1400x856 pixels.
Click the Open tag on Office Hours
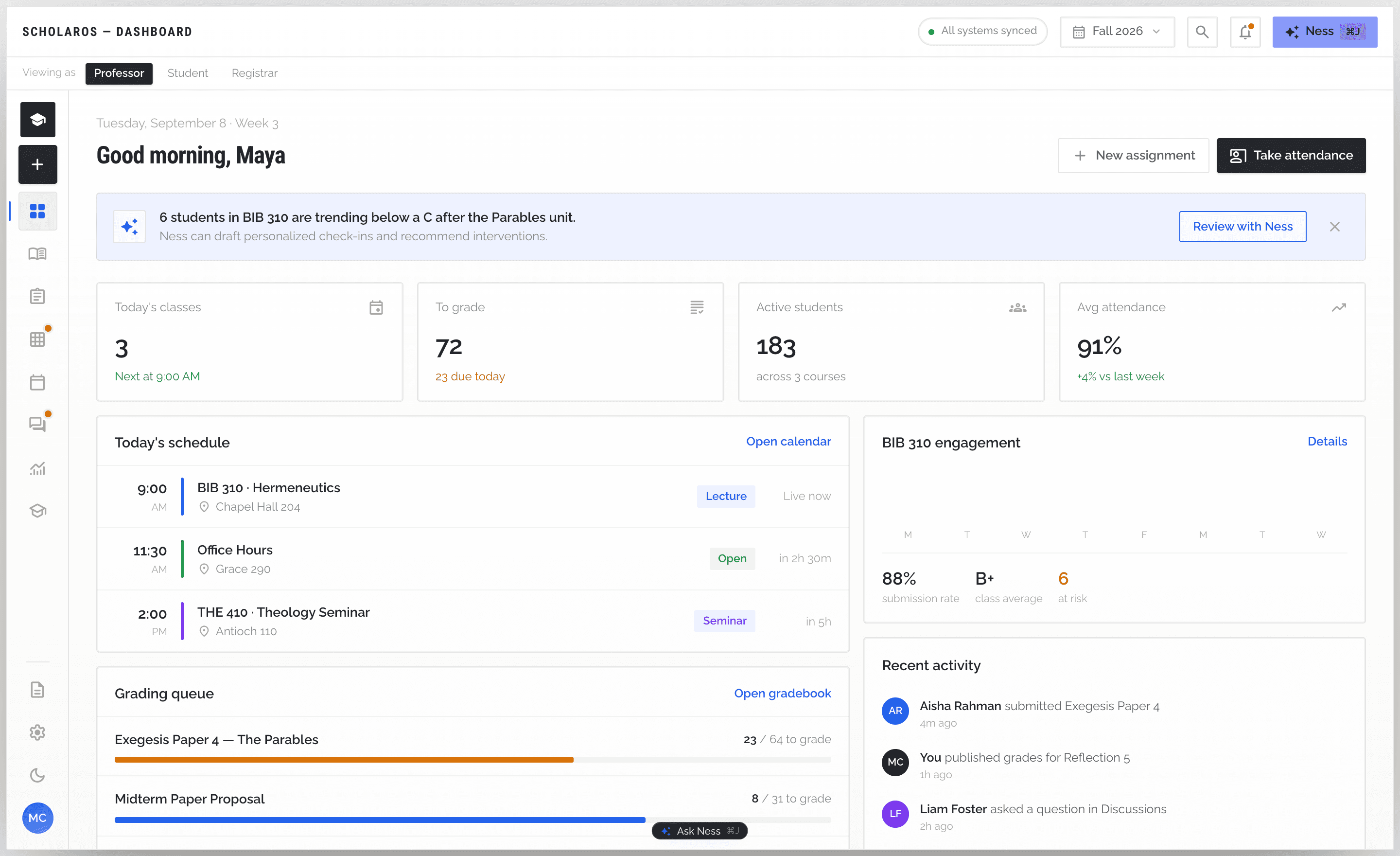(x=732, y=559)
